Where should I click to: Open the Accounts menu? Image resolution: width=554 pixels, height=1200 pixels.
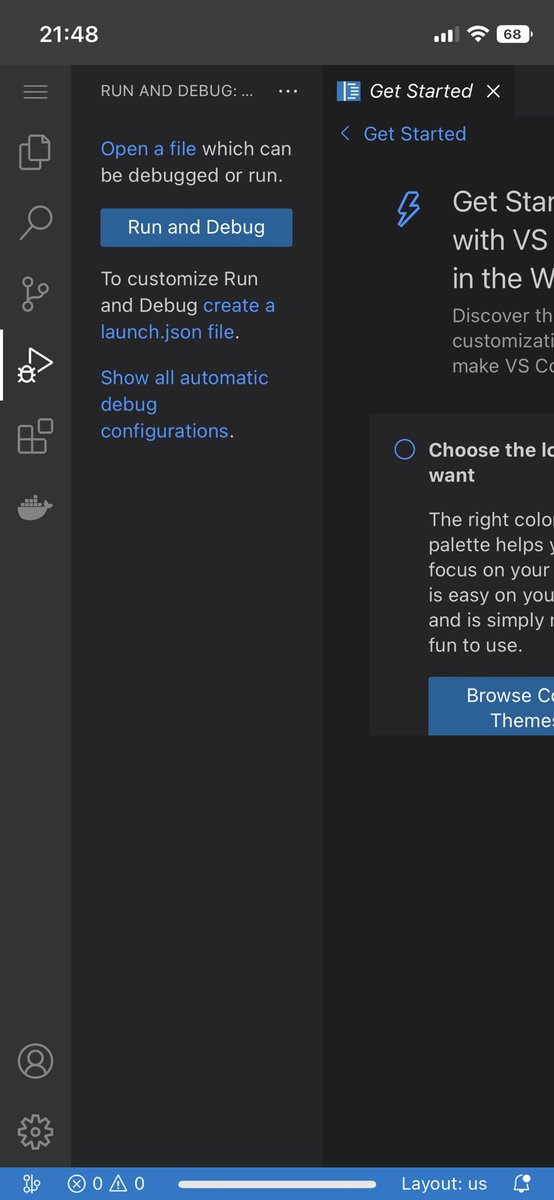pos(35,1061)
